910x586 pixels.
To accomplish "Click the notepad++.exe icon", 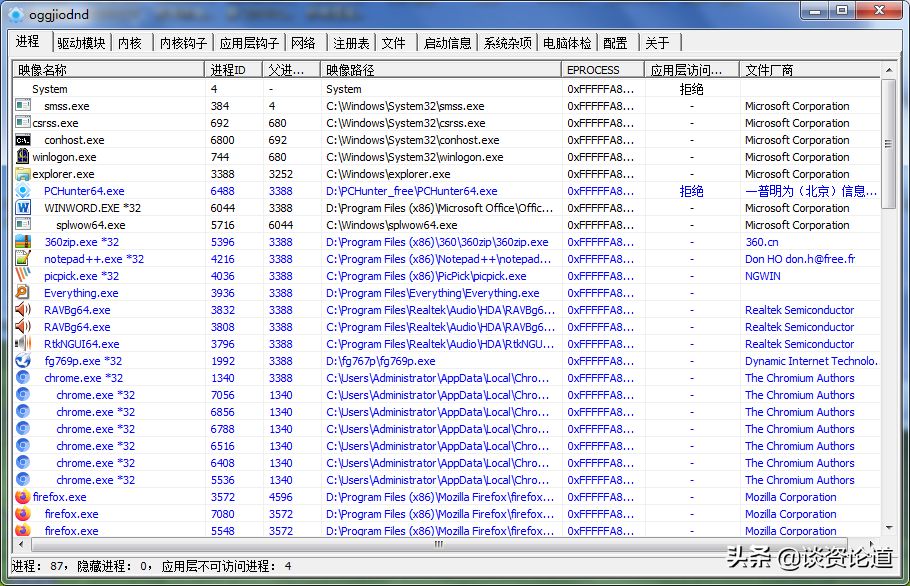I will (x=23, y=259).
